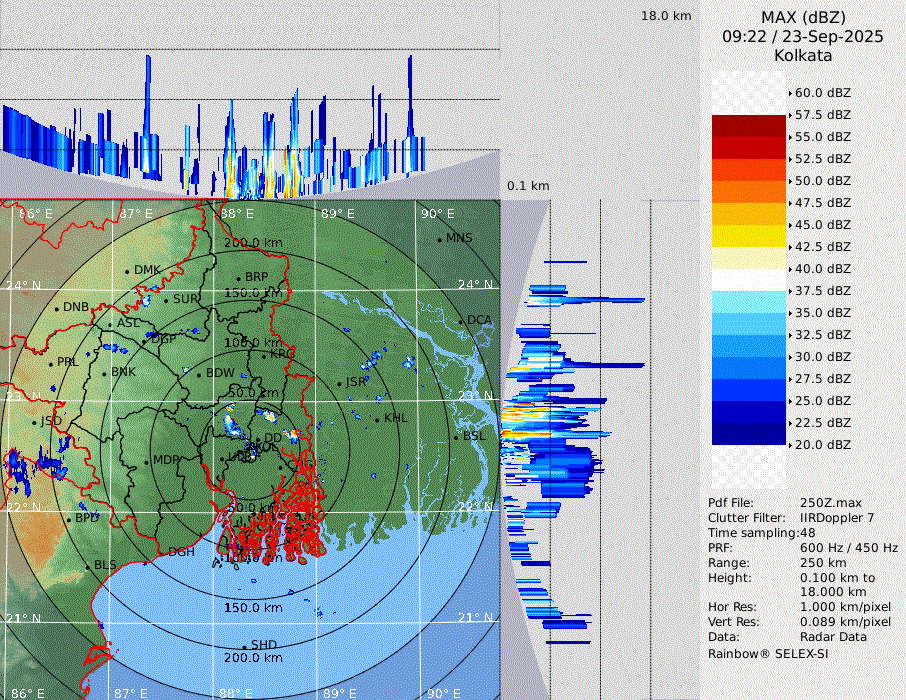The height and width of the screenshot is (700, 906).
Task: Click the 18.0 km height label
Action: [x=666, y=16]
